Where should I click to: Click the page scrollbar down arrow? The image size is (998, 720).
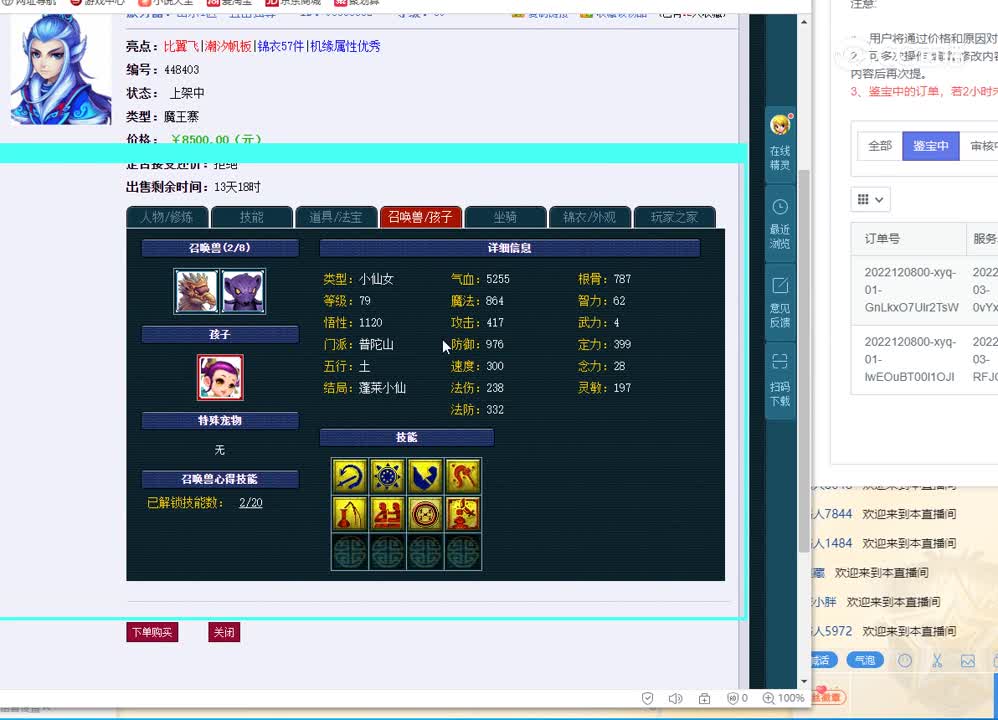805,681
